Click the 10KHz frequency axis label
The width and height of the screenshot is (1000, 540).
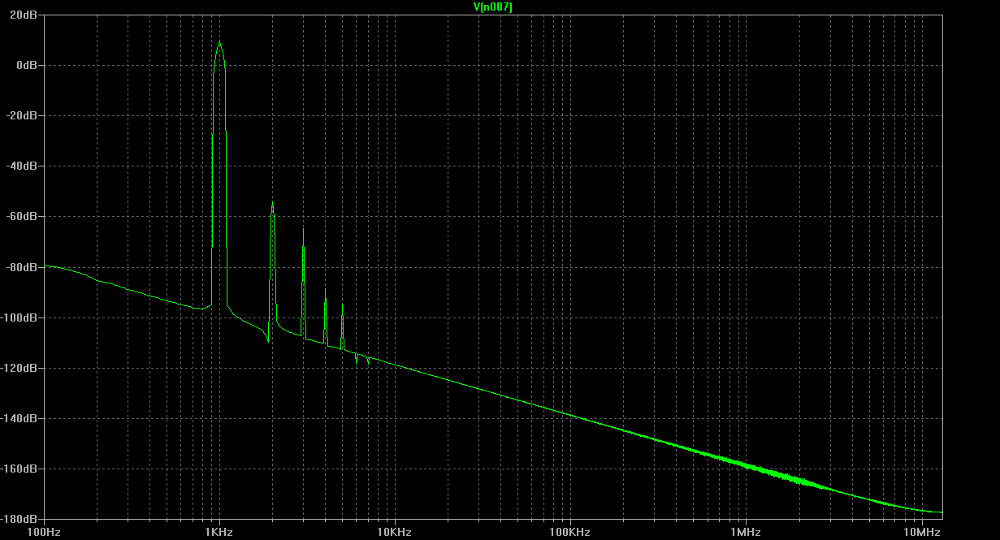[393, 531]
